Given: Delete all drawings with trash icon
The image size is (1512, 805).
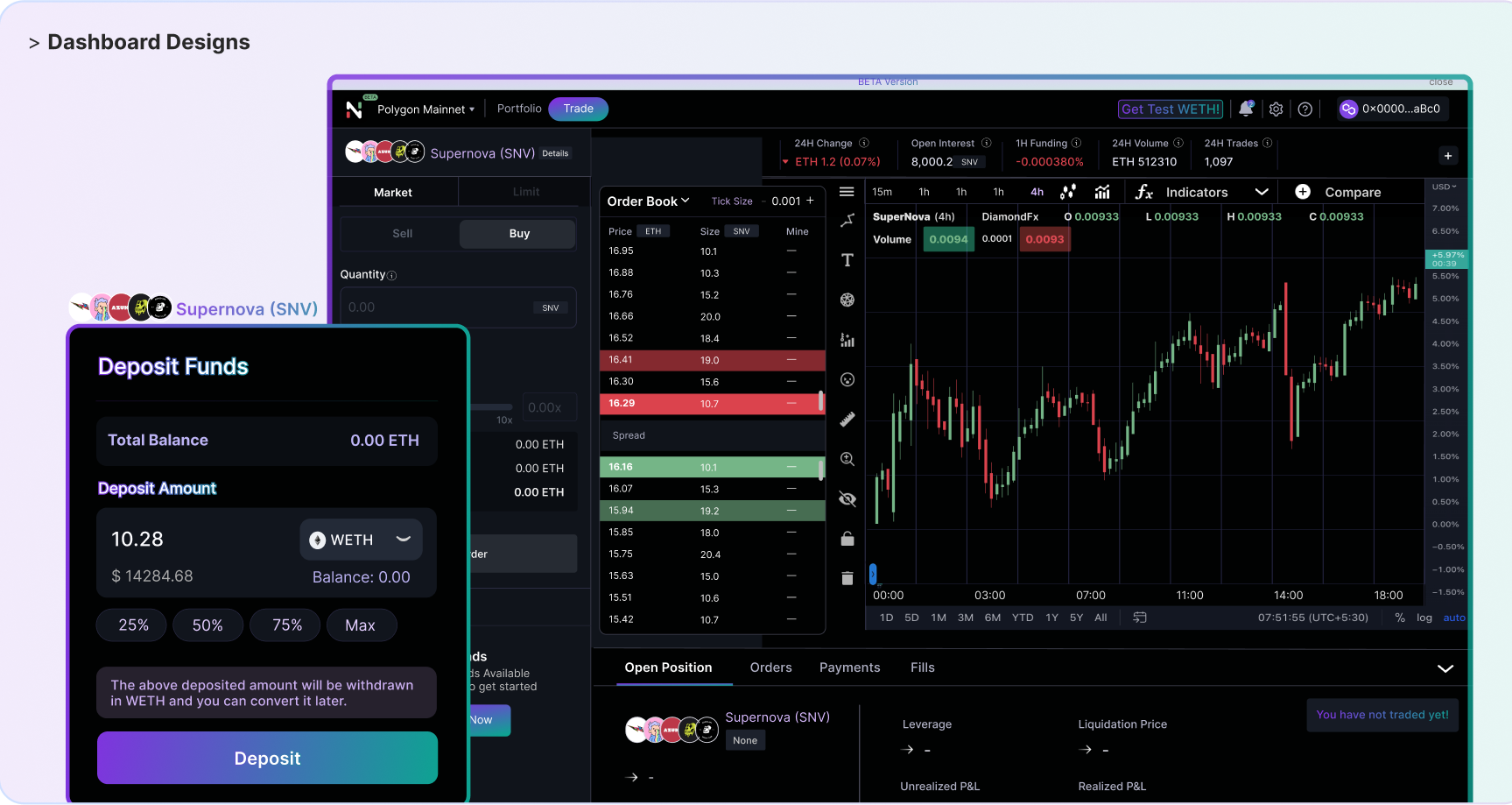Looking at the screenshot, I should click(847, 577).
